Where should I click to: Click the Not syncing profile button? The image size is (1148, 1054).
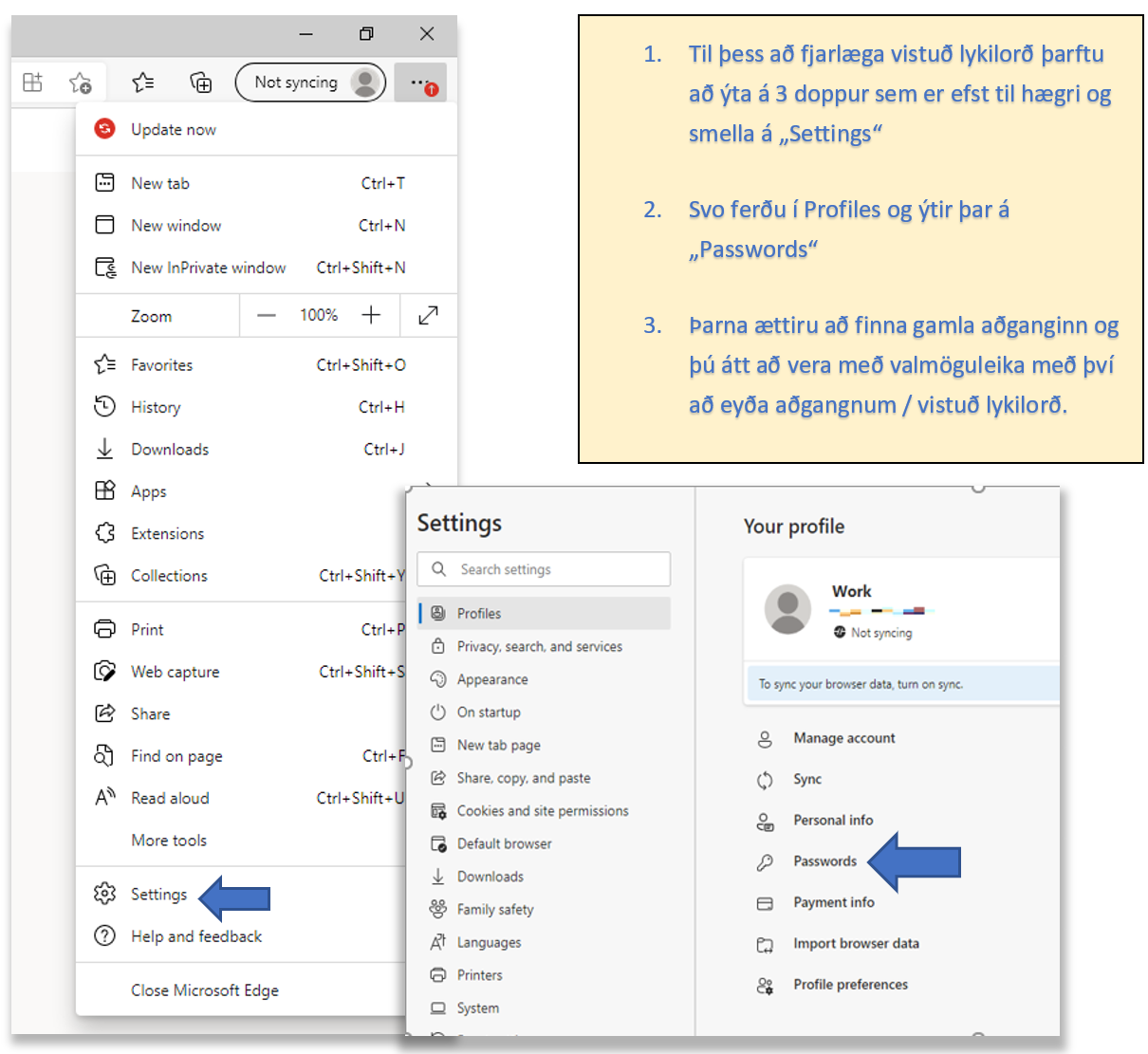pyautogui.click(x=310, y=83)
